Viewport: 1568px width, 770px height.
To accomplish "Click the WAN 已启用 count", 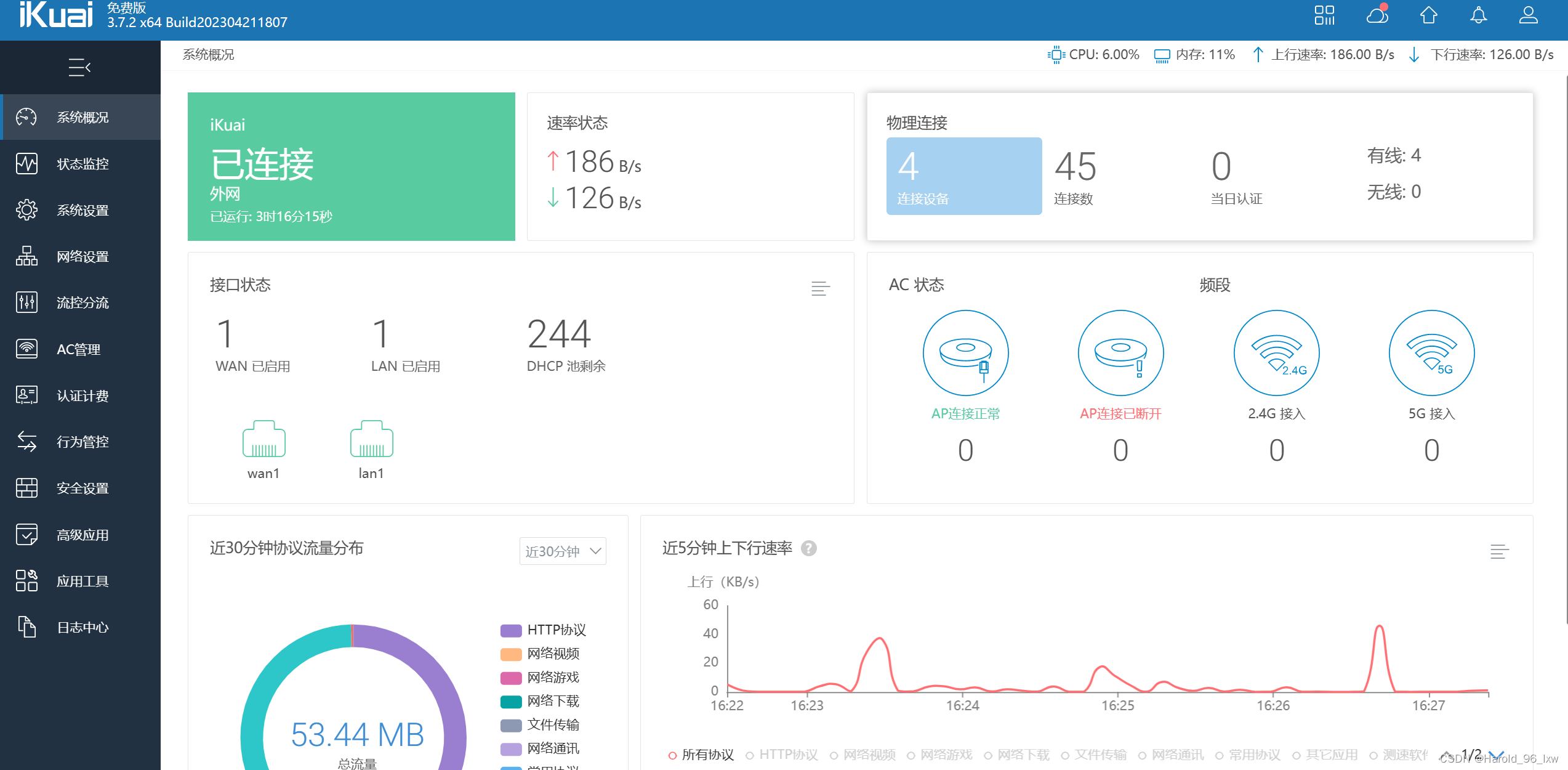I will 225,333.
